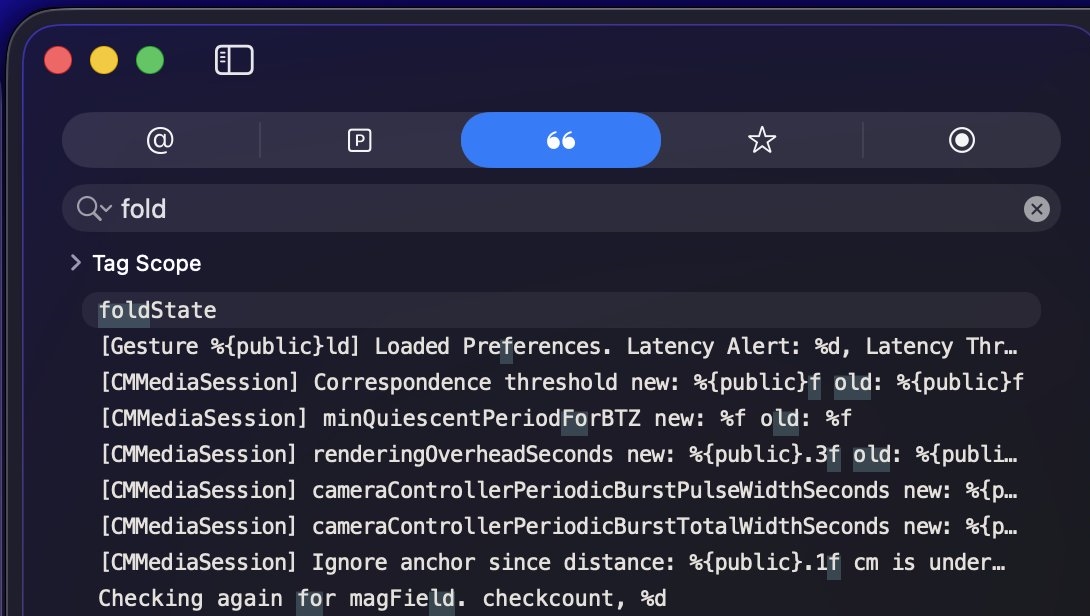This screenshot has width=1090, height=616.
Task: Switch to the @ labels tab
Action: click(161, 140)
